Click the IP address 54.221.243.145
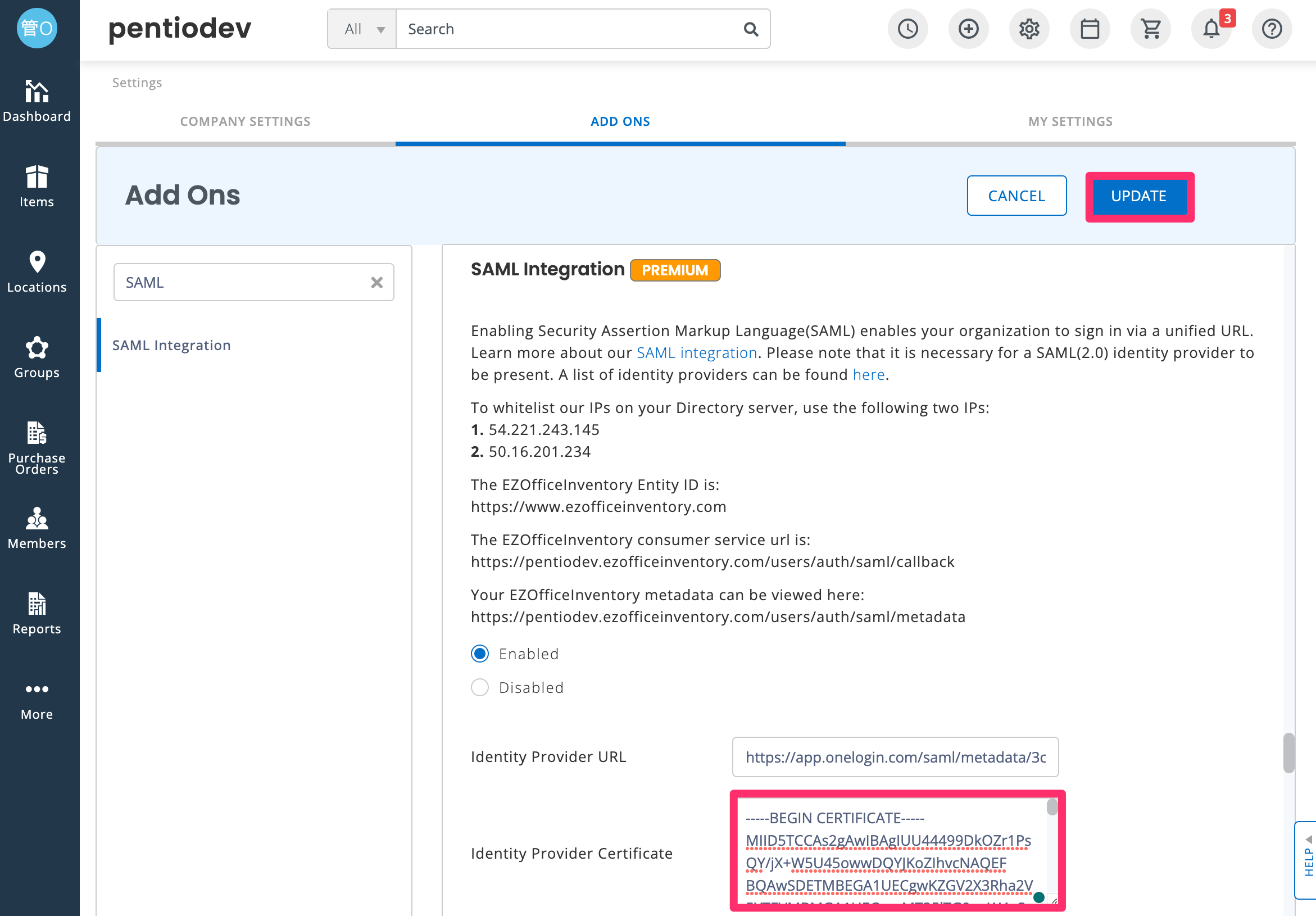Viewport: 1316px width, 916px height. point(544,430)
